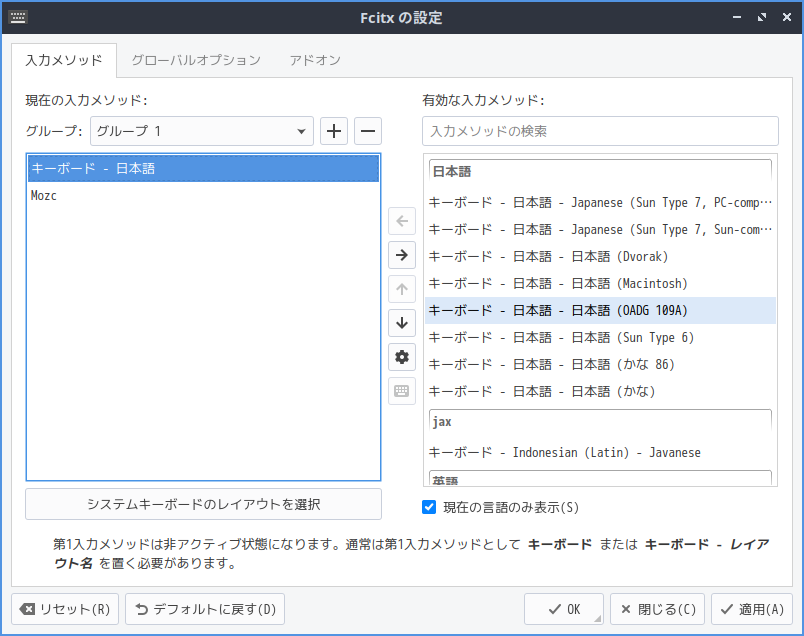The width and height of the screenshot is (804, 636).
Task: Click inside the 入力メソッドの検索 search field
Action: [600, 131]
